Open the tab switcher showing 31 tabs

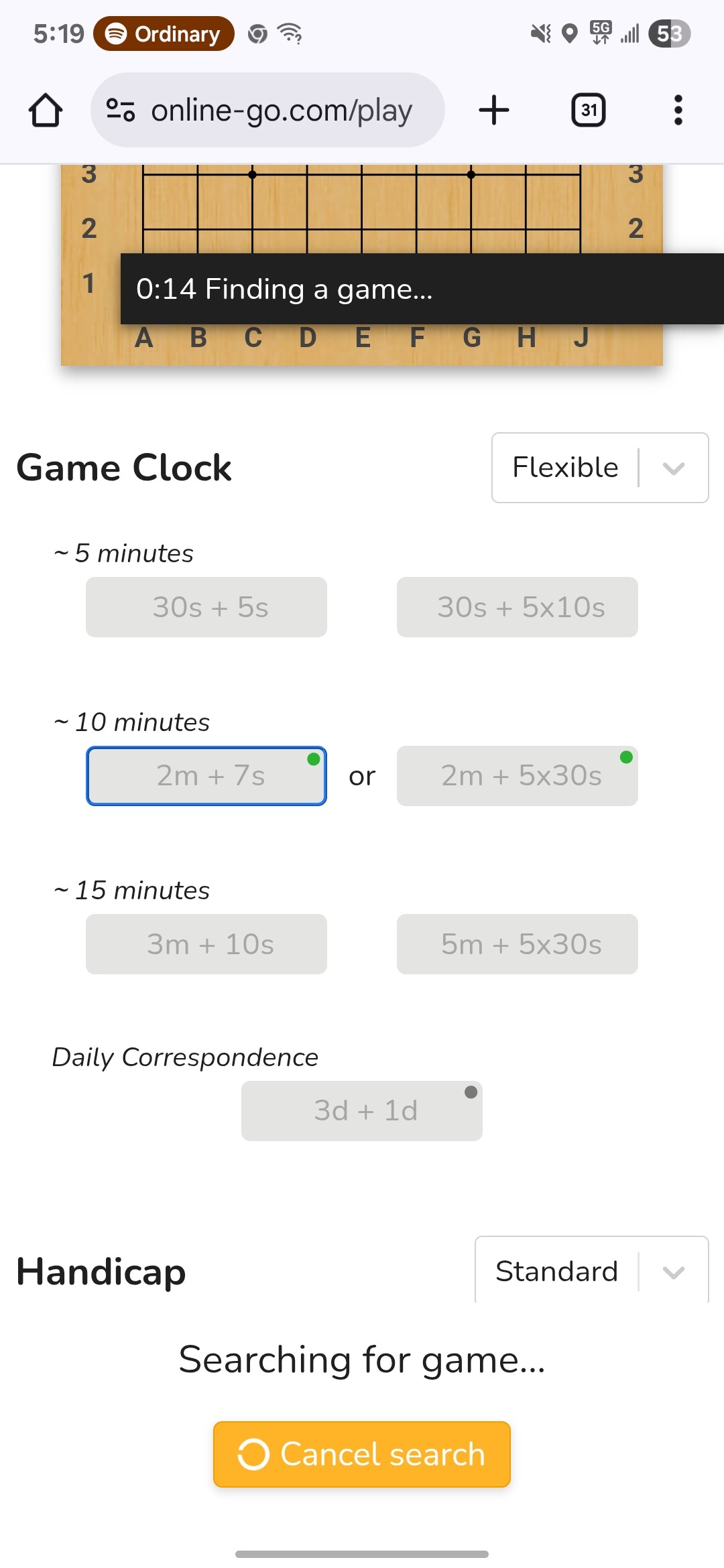[589, 110]
